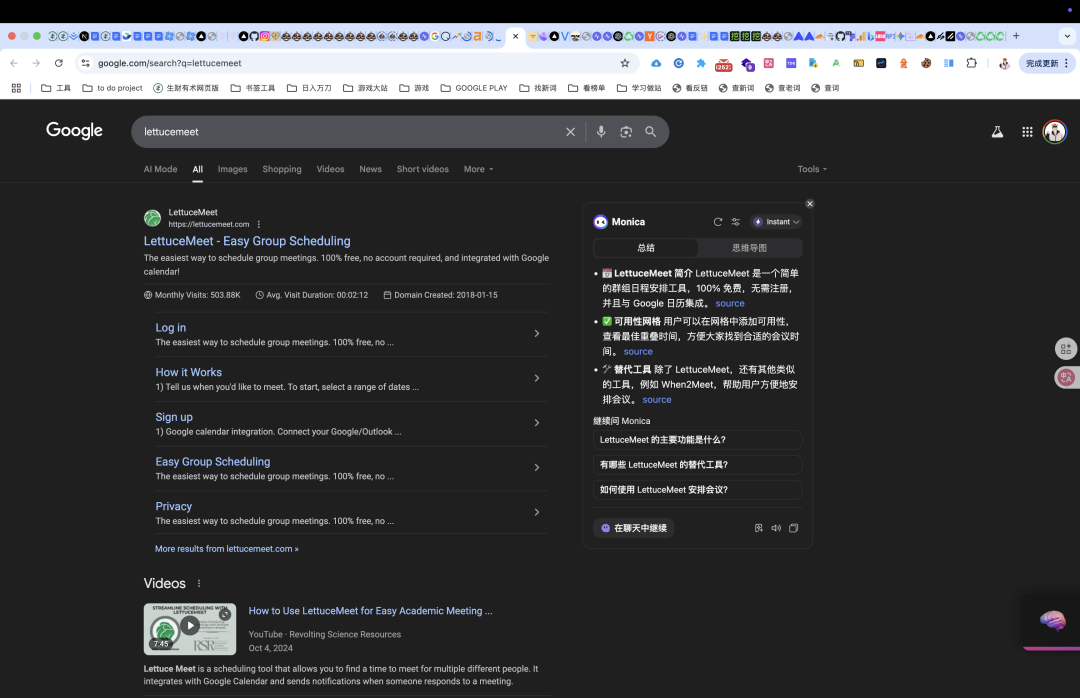Open the Chrome three-dot menu

pyautogui.click(x=1066, y=63)
